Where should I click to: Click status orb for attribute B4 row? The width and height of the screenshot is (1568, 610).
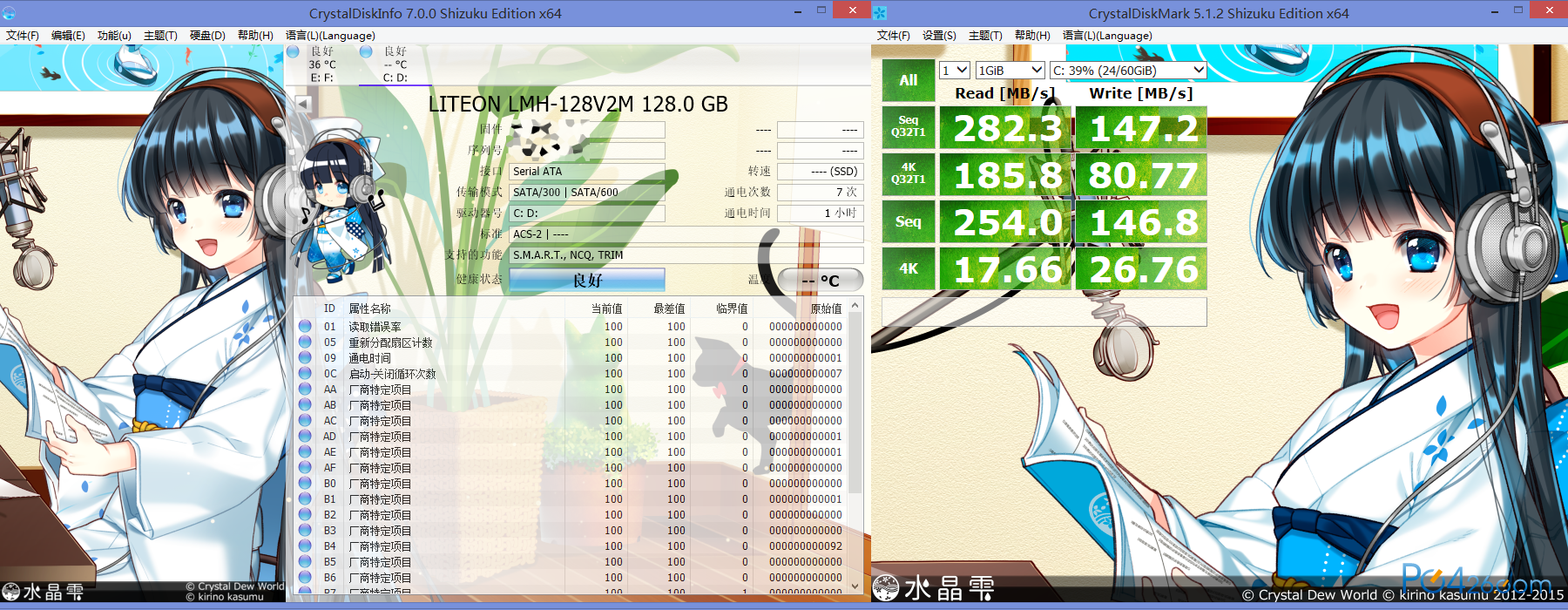pos(305,546)
